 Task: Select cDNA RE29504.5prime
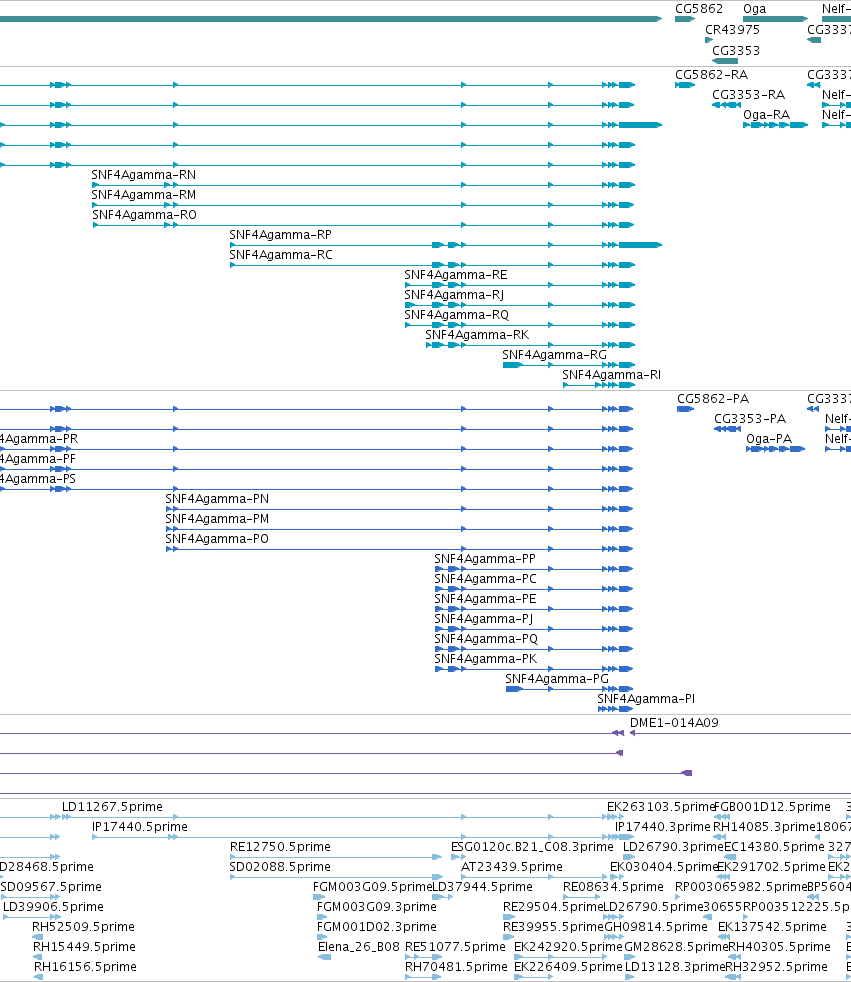click(553, 907)
